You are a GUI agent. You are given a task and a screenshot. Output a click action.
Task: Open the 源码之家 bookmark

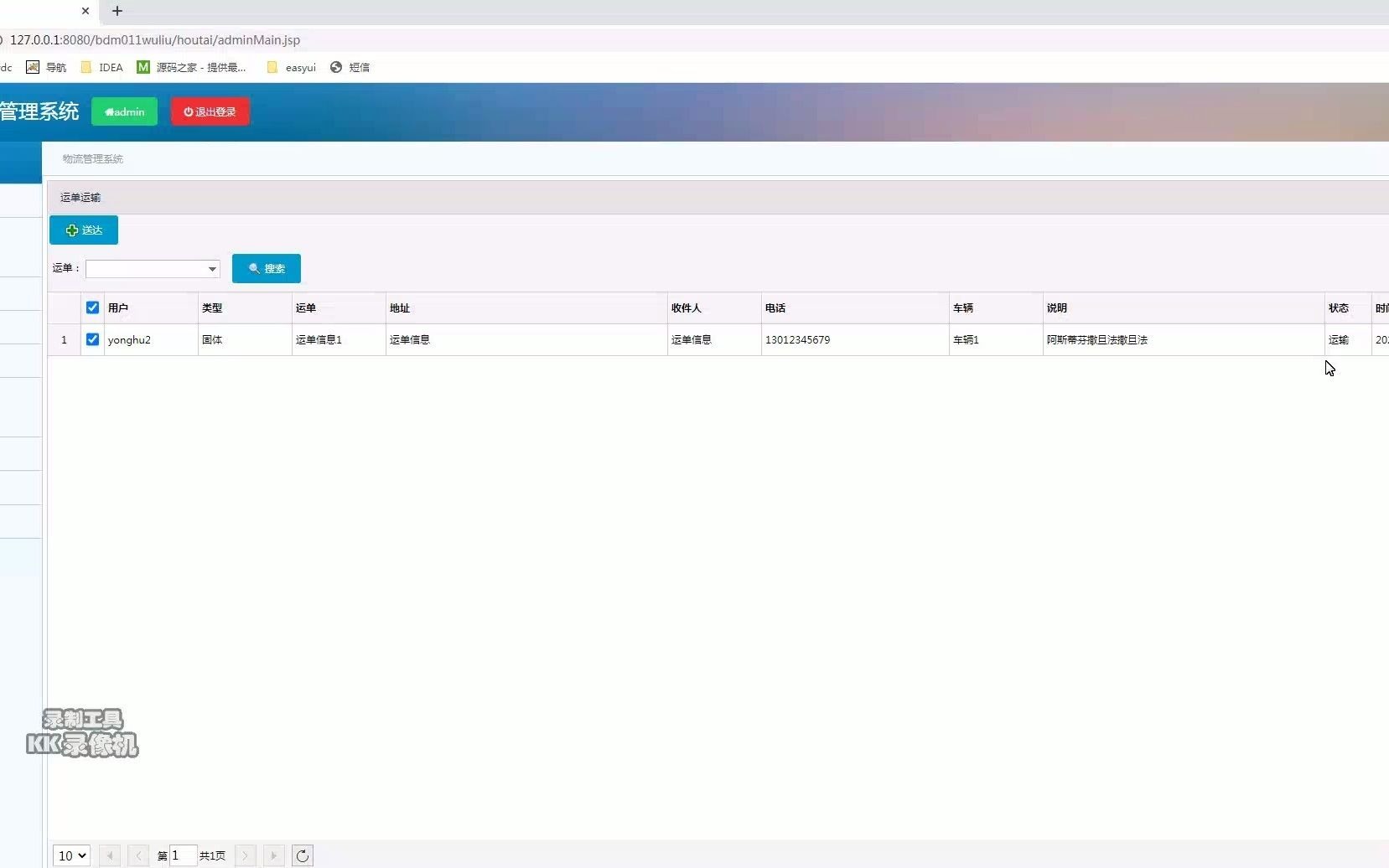pos(192,67)
